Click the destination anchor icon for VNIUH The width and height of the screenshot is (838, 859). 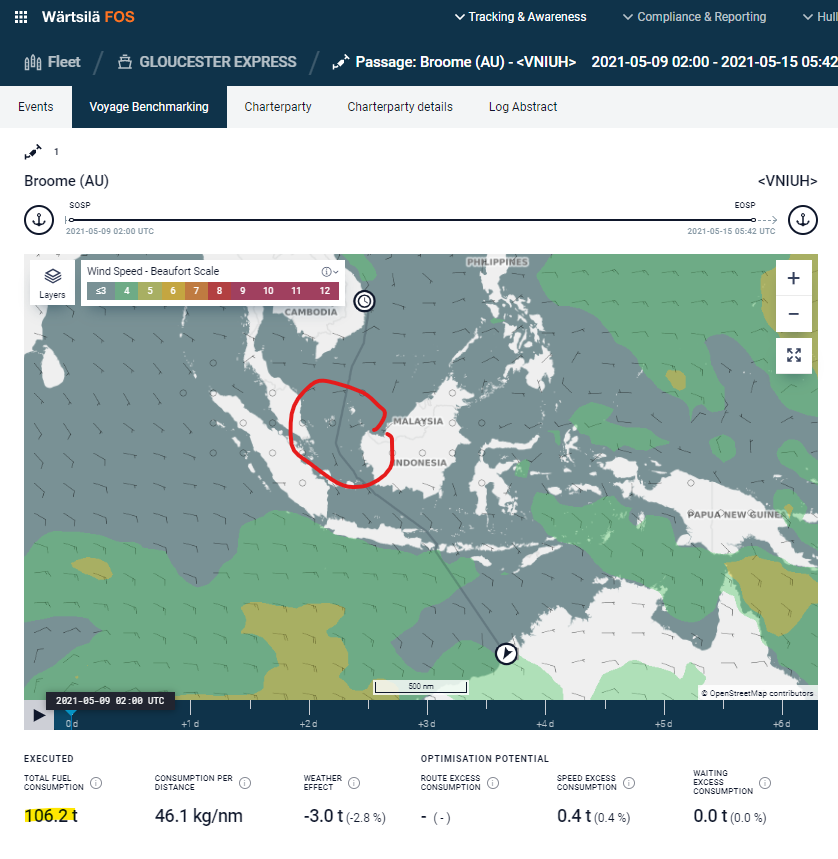point(803,220)
